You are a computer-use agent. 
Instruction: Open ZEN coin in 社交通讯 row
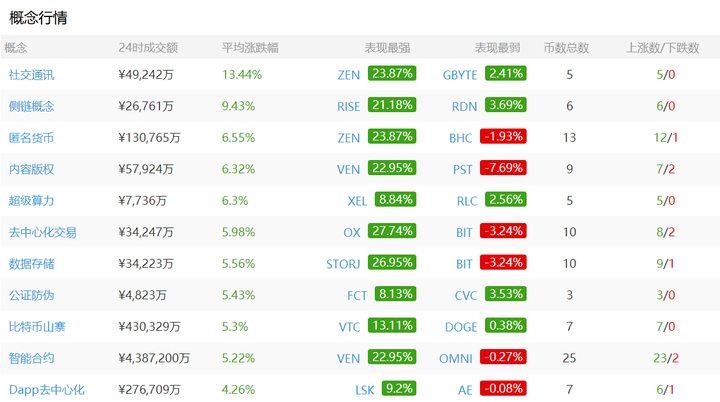(x=349, y=75)
